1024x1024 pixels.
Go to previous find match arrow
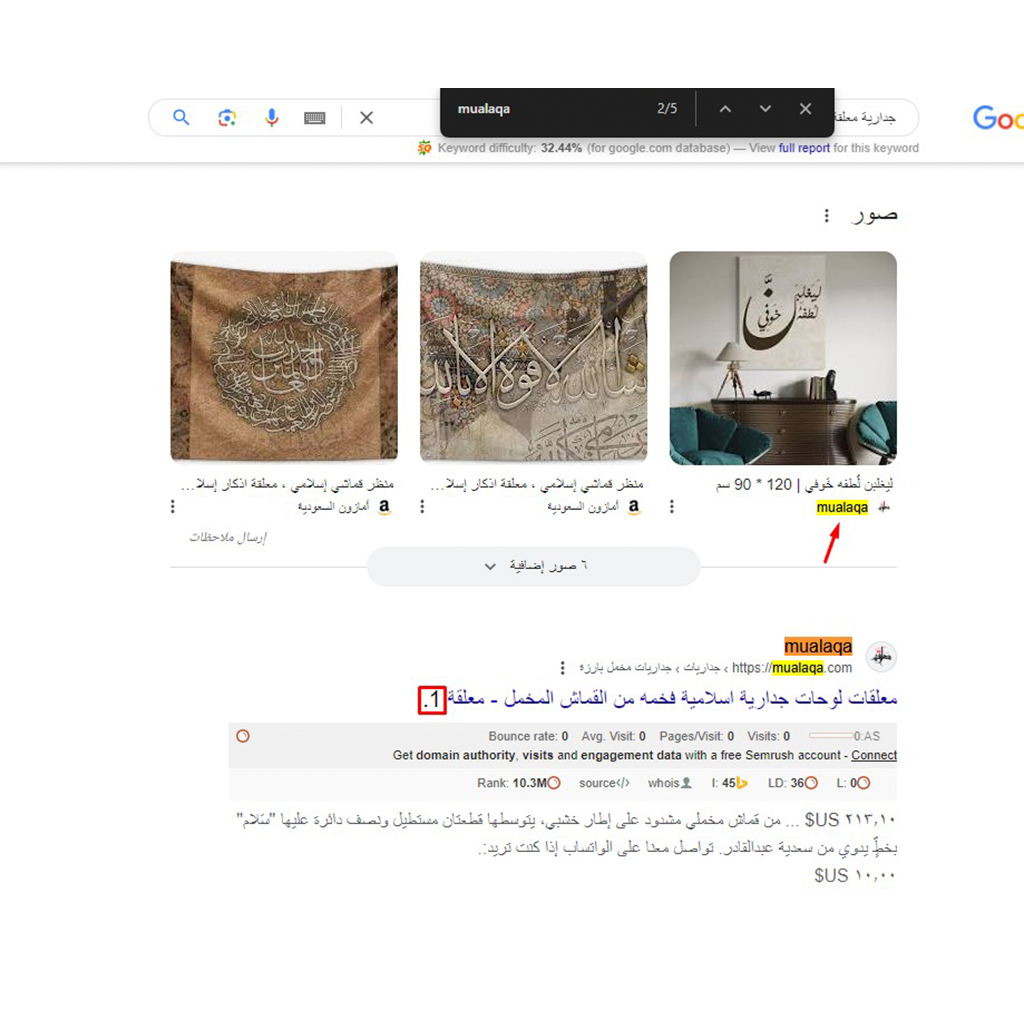(x=725, y=109)
